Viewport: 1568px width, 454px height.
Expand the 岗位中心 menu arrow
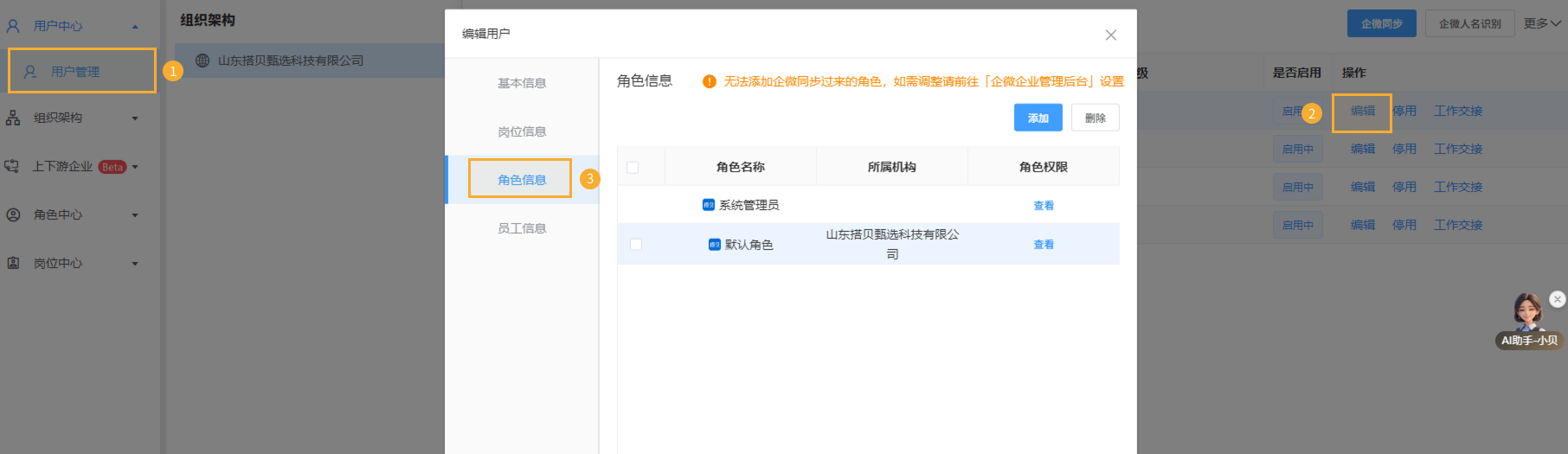pos(135,264)
